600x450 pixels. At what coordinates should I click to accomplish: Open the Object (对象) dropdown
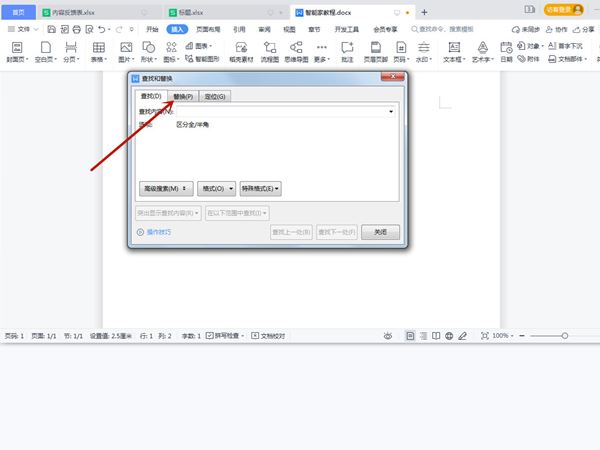pos(530,46)
